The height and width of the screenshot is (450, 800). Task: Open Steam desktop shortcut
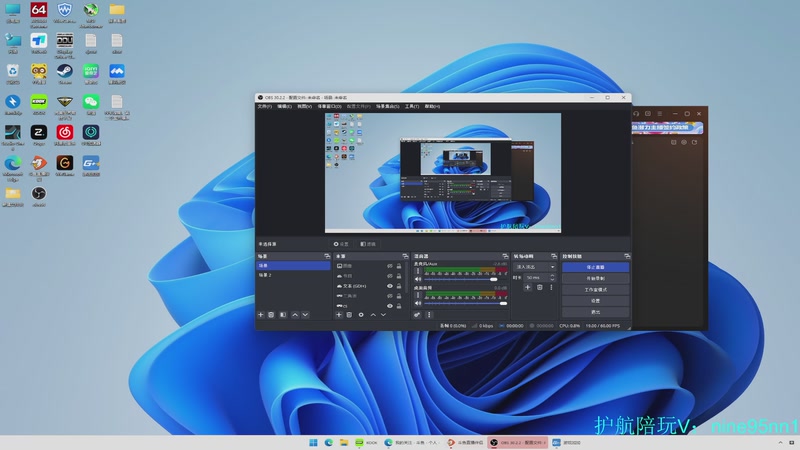65,74
